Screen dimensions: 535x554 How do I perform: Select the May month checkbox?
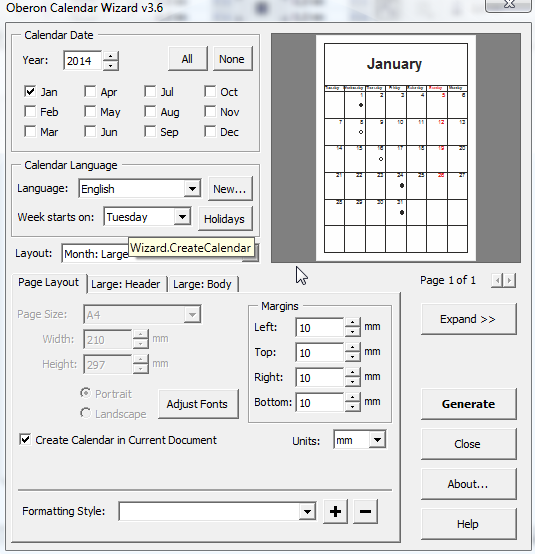pyautogui.click(x=90, y=112)
